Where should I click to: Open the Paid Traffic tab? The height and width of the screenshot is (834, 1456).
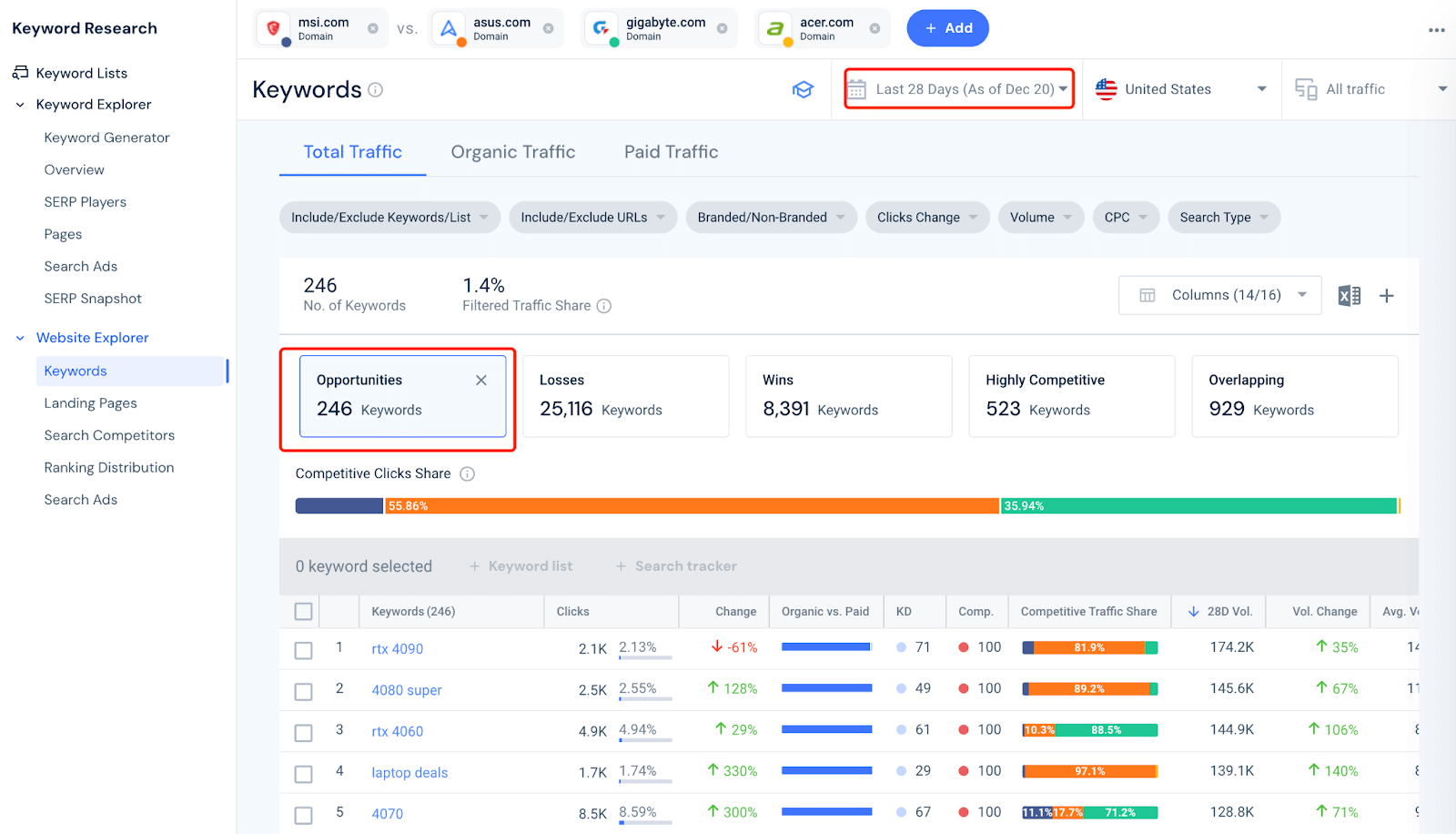pos(671,152)
